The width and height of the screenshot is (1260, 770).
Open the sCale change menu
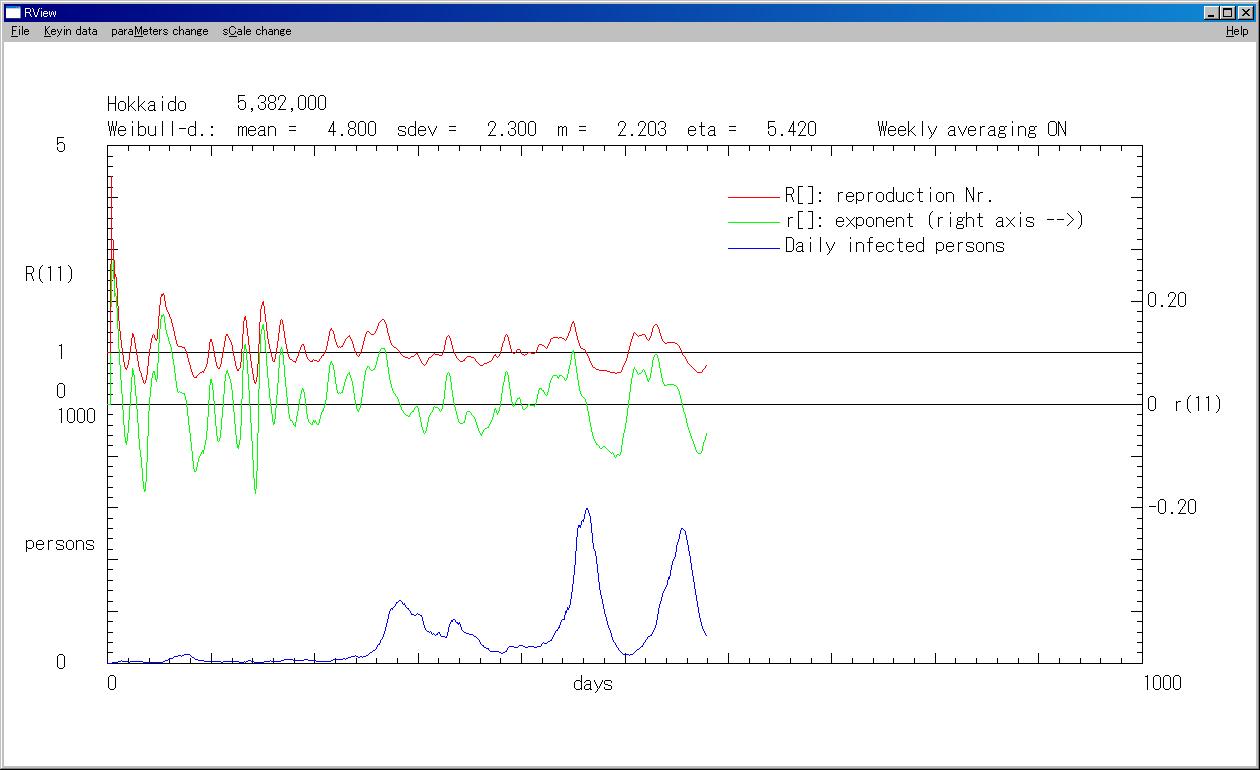coord(257,31)
